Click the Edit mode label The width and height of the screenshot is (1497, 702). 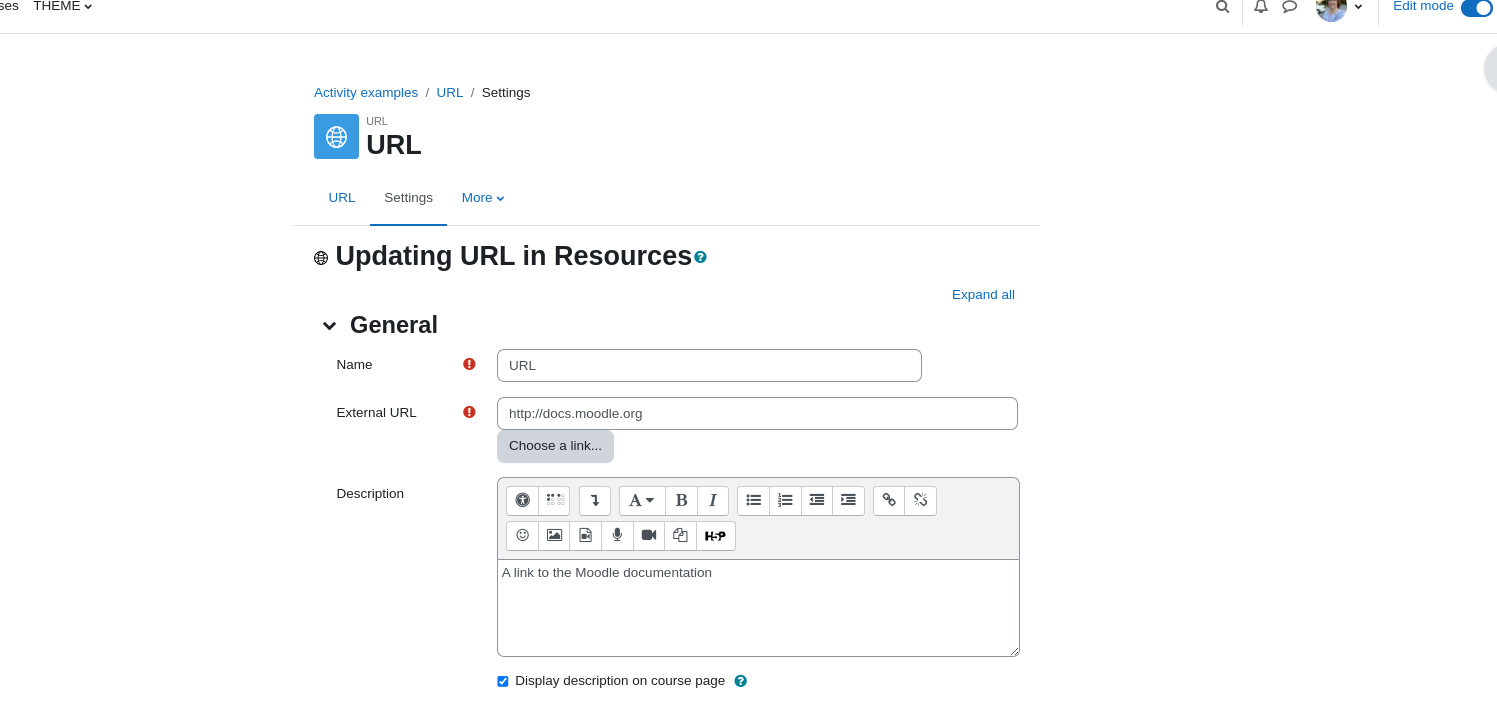point(1423,6)
